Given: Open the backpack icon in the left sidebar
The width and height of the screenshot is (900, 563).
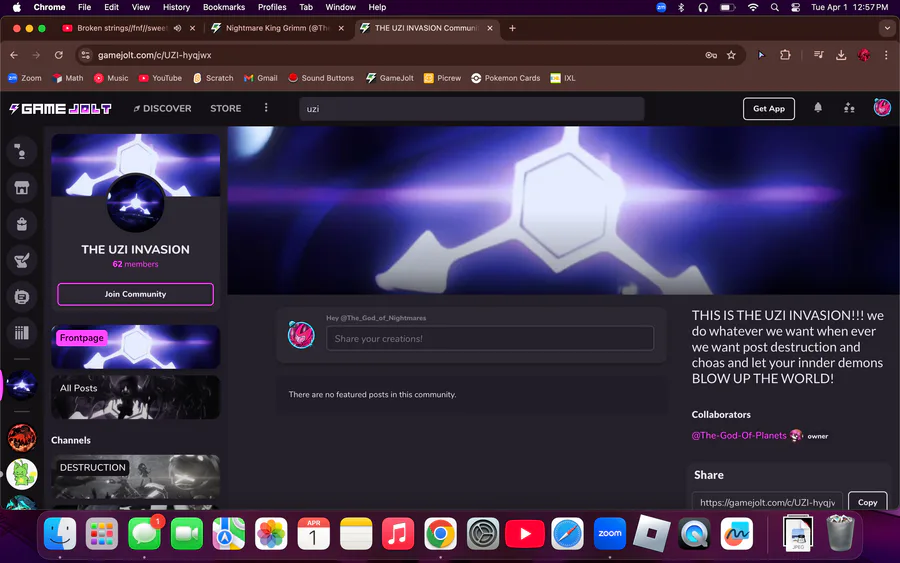Looking at the screenshot, I should (21, 224).
